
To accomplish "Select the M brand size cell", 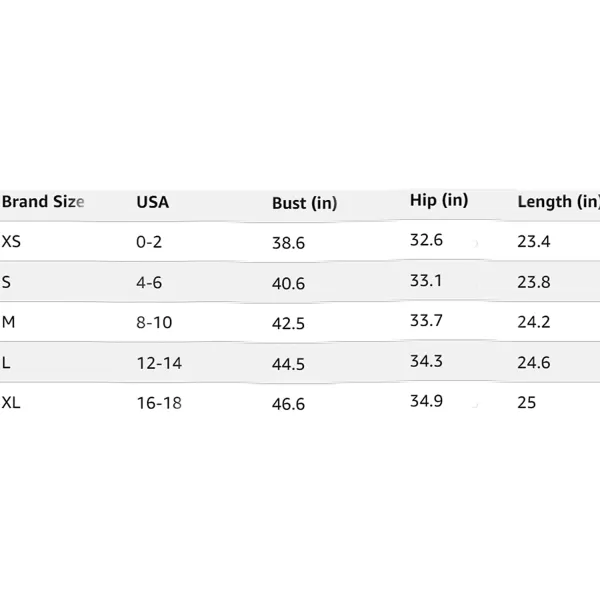I will coord(8,322).
